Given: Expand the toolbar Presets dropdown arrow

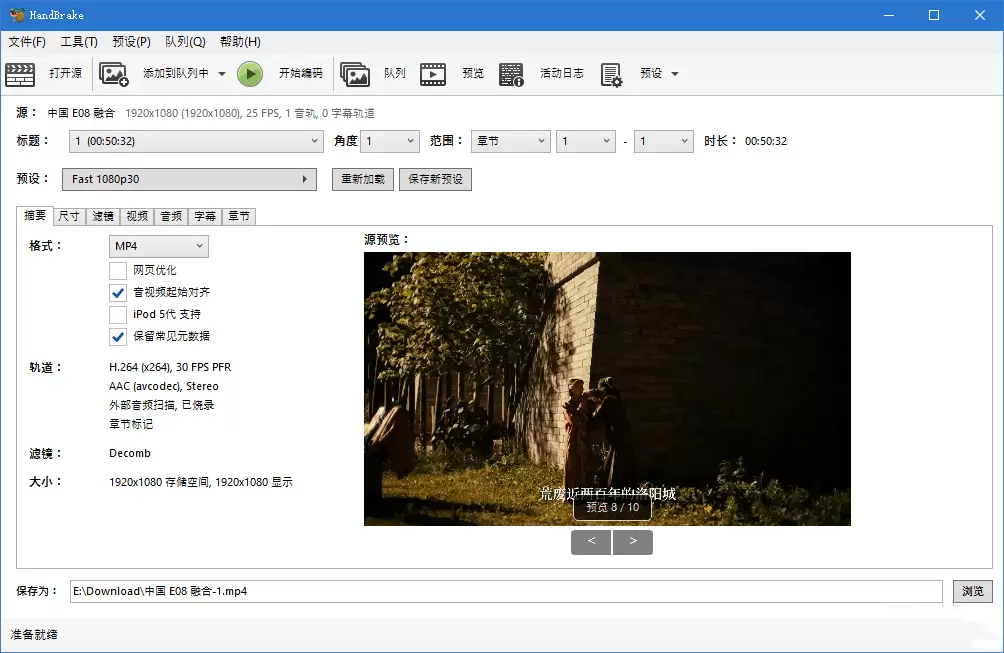Looking at the screenshot, I should click(x=675, y=74).
